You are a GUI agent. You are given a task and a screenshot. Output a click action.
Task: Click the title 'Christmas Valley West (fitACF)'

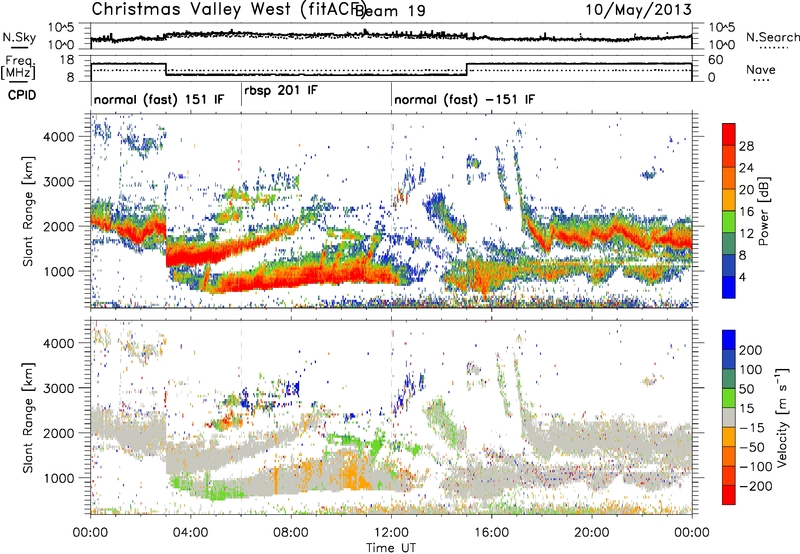pos(228,10)
